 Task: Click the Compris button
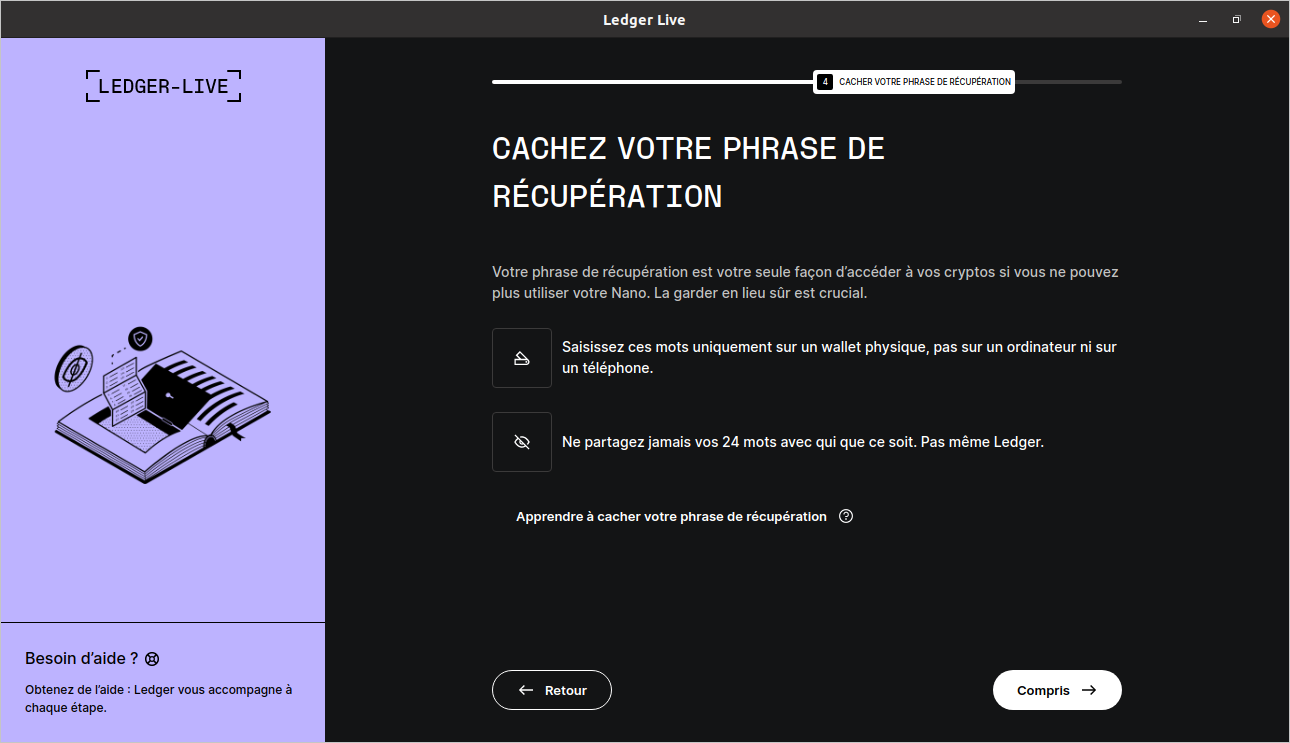pyautogui.click(x=1057, y=690)
